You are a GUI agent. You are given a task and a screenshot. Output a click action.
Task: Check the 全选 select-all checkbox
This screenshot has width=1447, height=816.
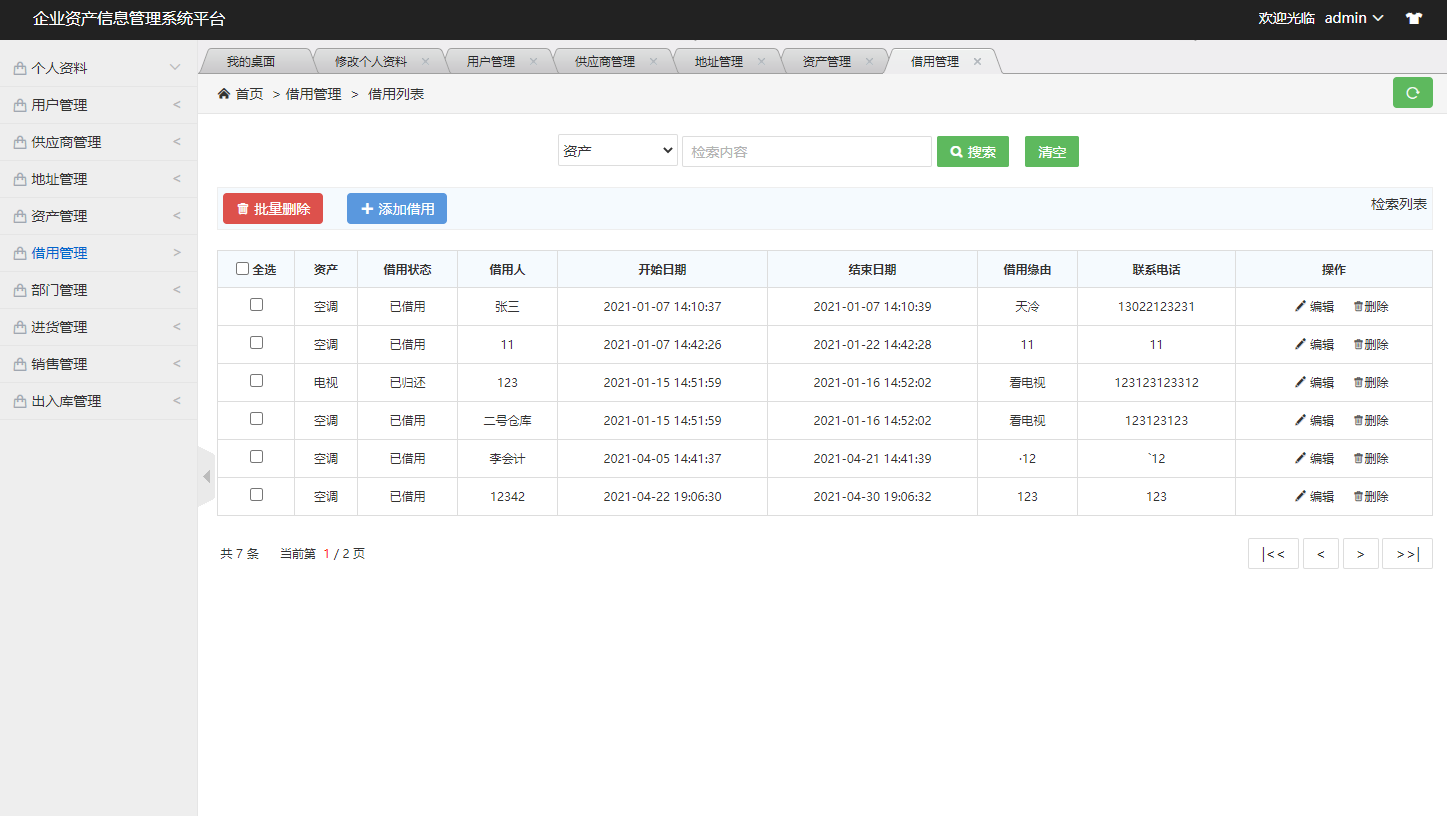coord(243,268)
